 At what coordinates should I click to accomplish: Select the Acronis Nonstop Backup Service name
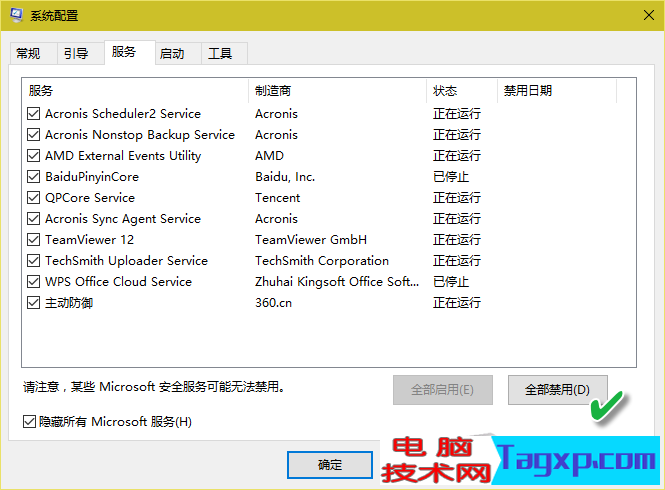[140, 134]
